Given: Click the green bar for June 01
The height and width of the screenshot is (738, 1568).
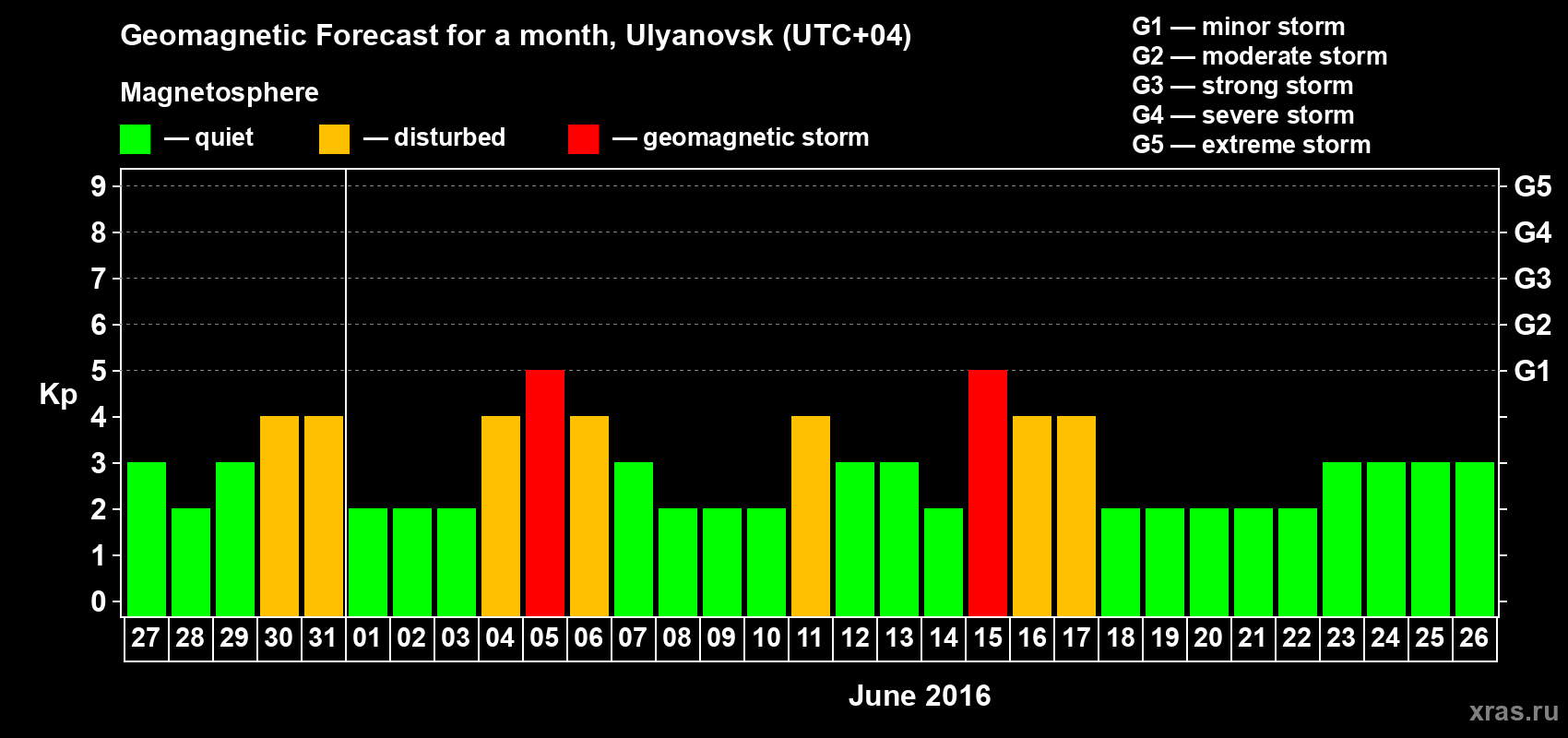Looking at the screenshot, I should point(368,563).
